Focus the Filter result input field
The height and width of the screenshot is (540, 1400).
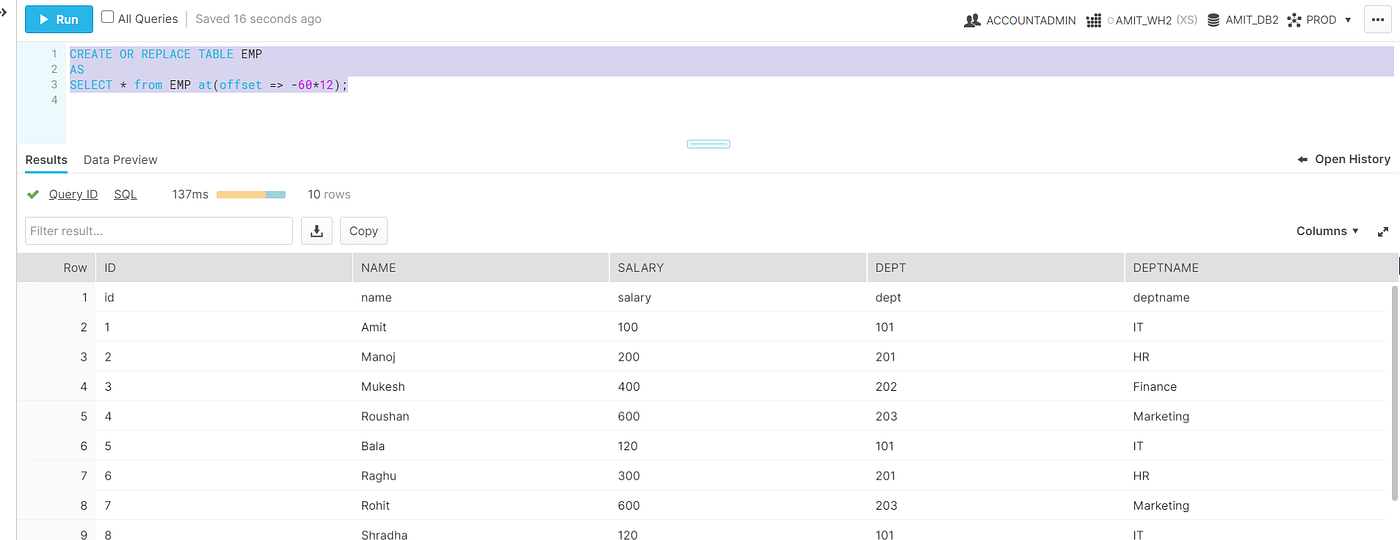pos(159,231)
